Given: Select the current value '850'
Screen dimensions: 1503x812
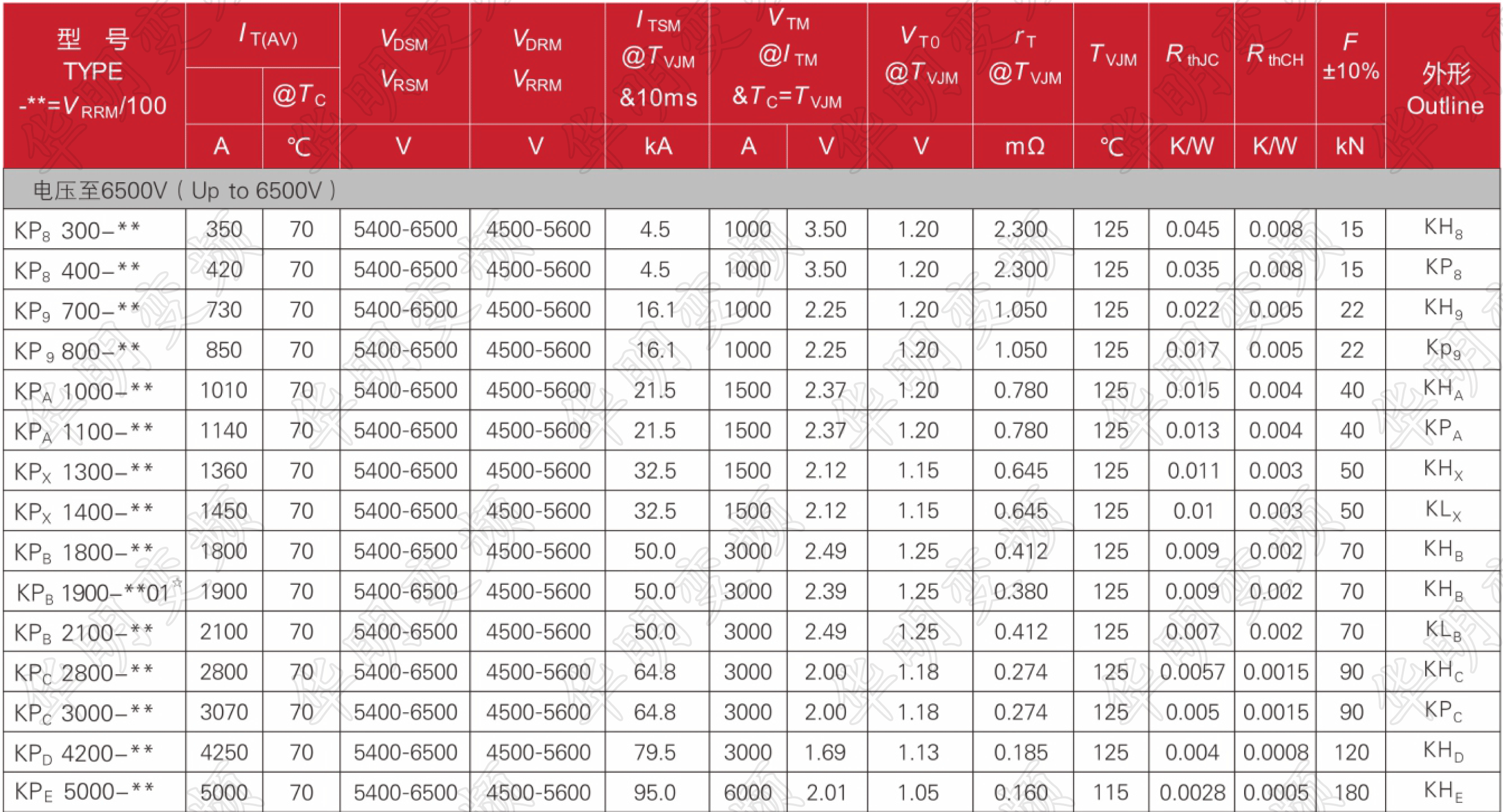Looking at the screenshot, I should [x=224, y=350].
